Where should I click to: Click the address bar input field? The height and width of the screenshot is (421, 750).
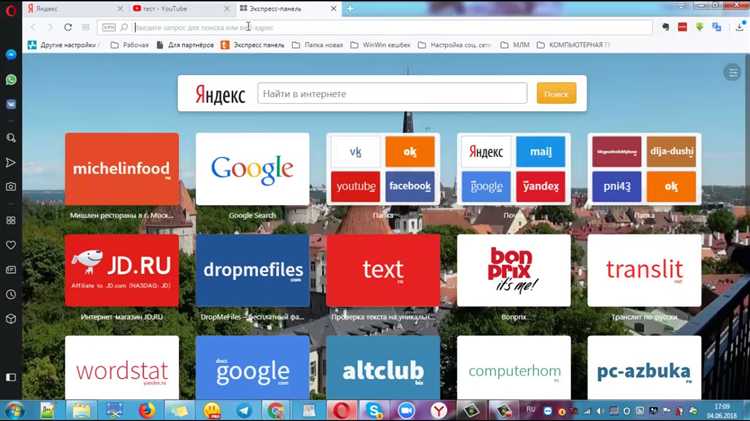(x=392, y=27)
